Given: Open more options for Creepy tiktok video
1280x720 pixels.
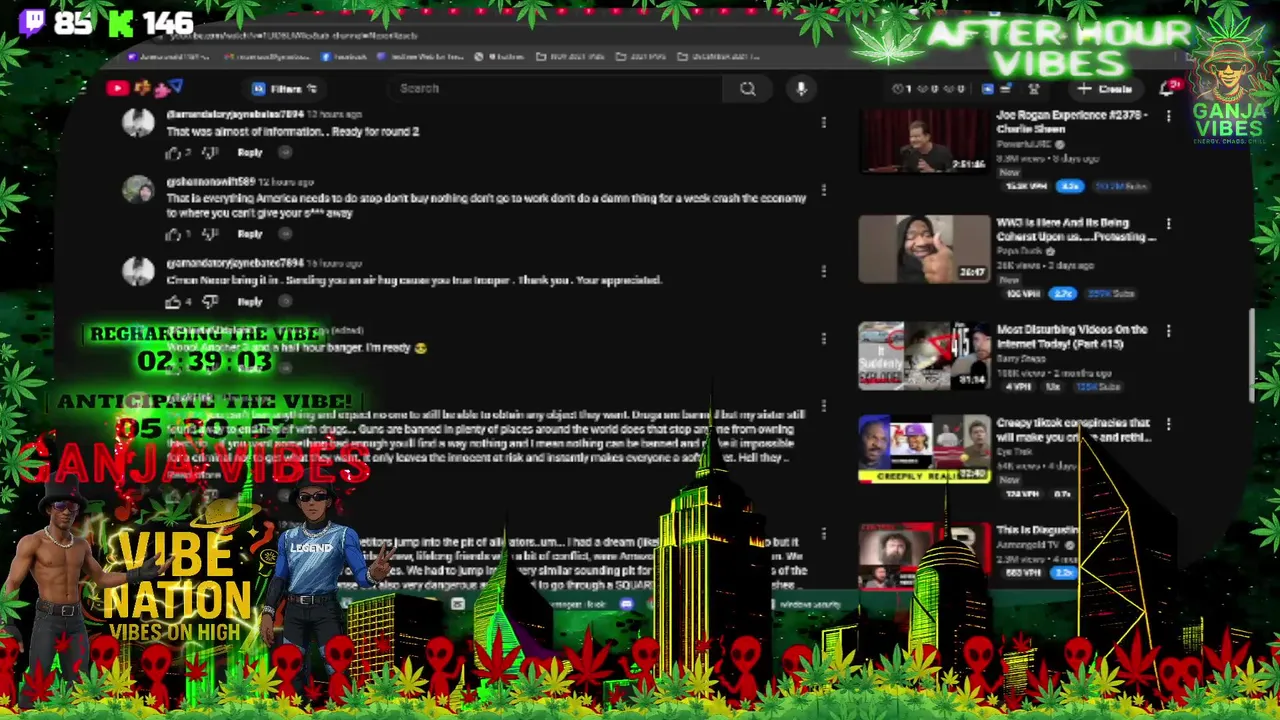Looking at the screenshot, I should pyautogui.click(x=1168, y=424).
